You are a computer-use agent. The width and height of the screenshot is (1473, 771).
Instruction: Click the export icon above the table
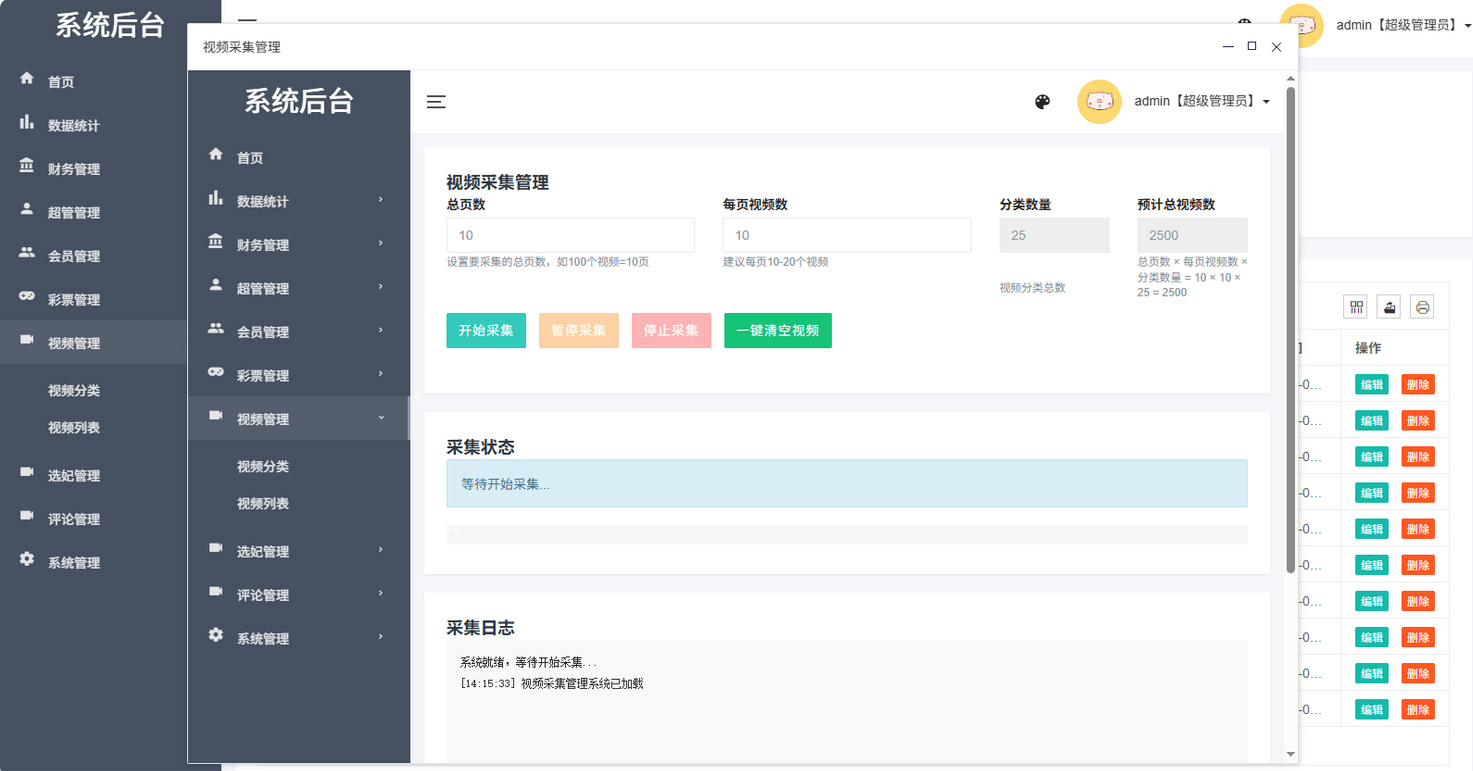click(x=1388, y=307)
